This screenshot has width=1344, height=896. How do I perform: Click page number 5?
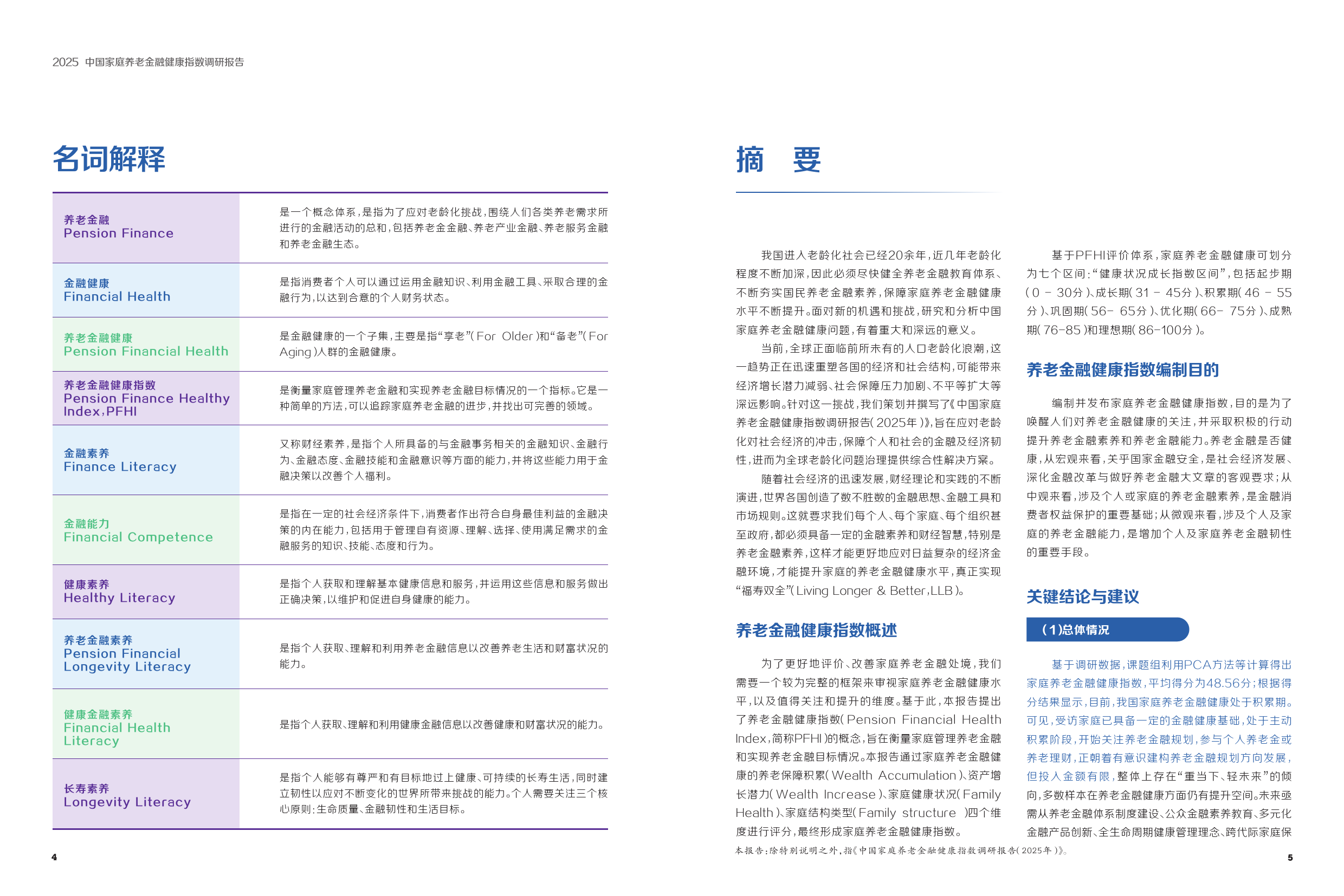1290,857
